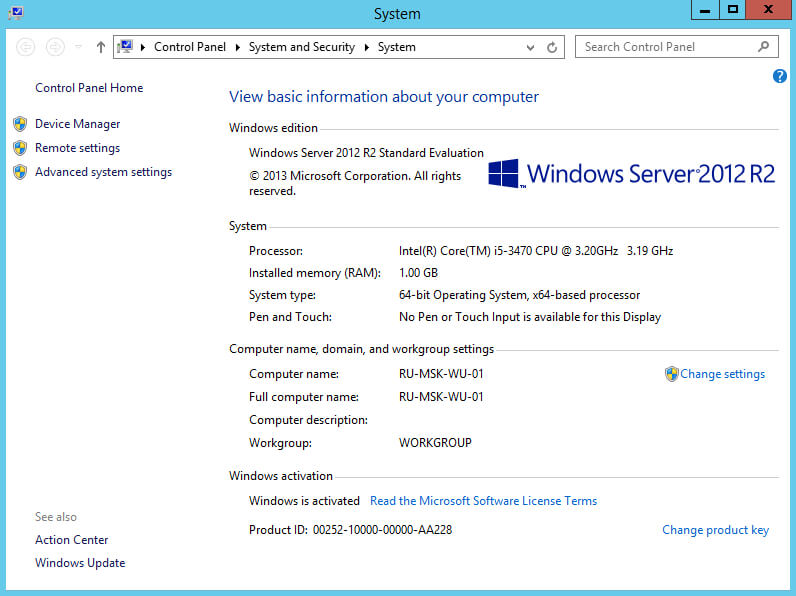Click the Product ID 00252-10000-00000-AA228
The width and height of the screenshot is (796, 596).
382,530
